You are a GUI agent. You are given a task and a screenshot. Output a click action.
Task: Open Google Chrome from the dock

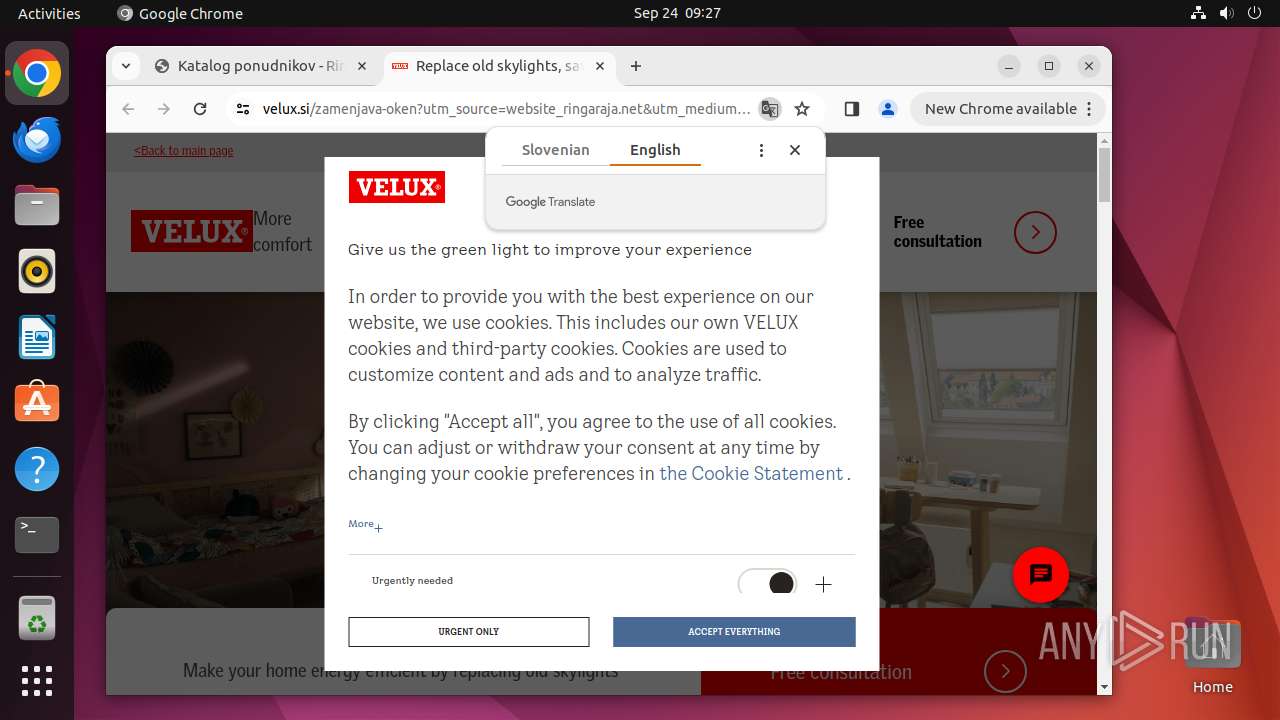click(x=37, y=74)
